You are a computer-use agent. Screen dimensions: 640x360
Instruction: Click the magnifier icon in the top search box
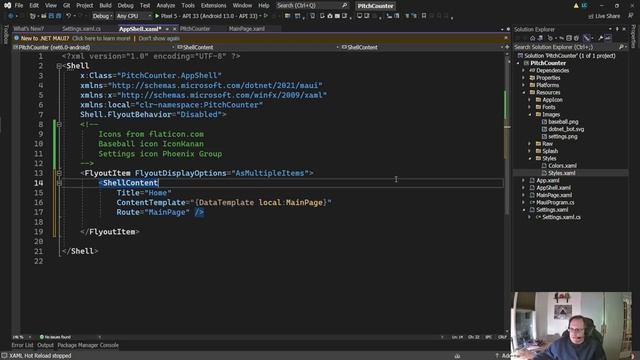[344, 6]
